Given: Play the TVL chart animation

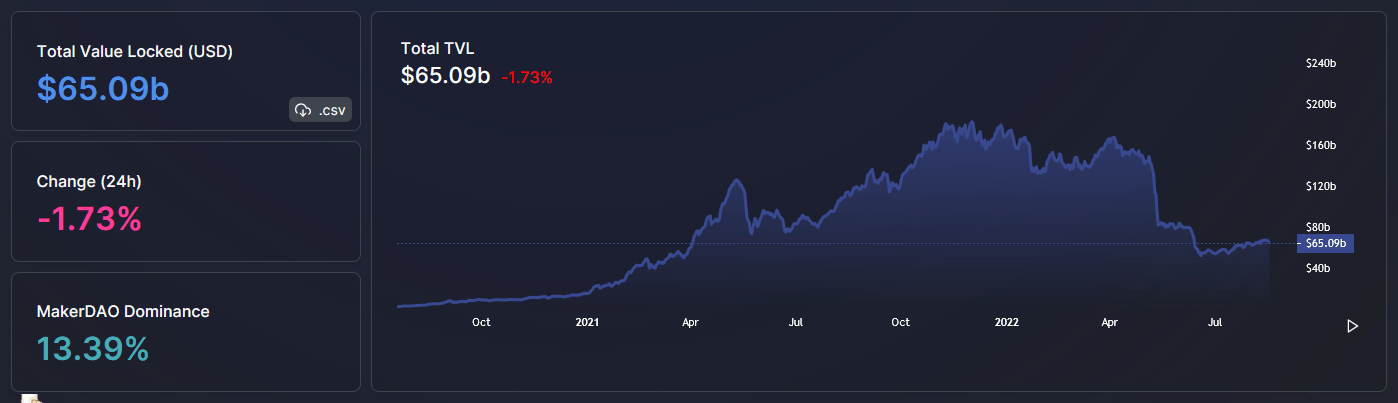Looking at the screenshot, I should (x=1352, y=326).
